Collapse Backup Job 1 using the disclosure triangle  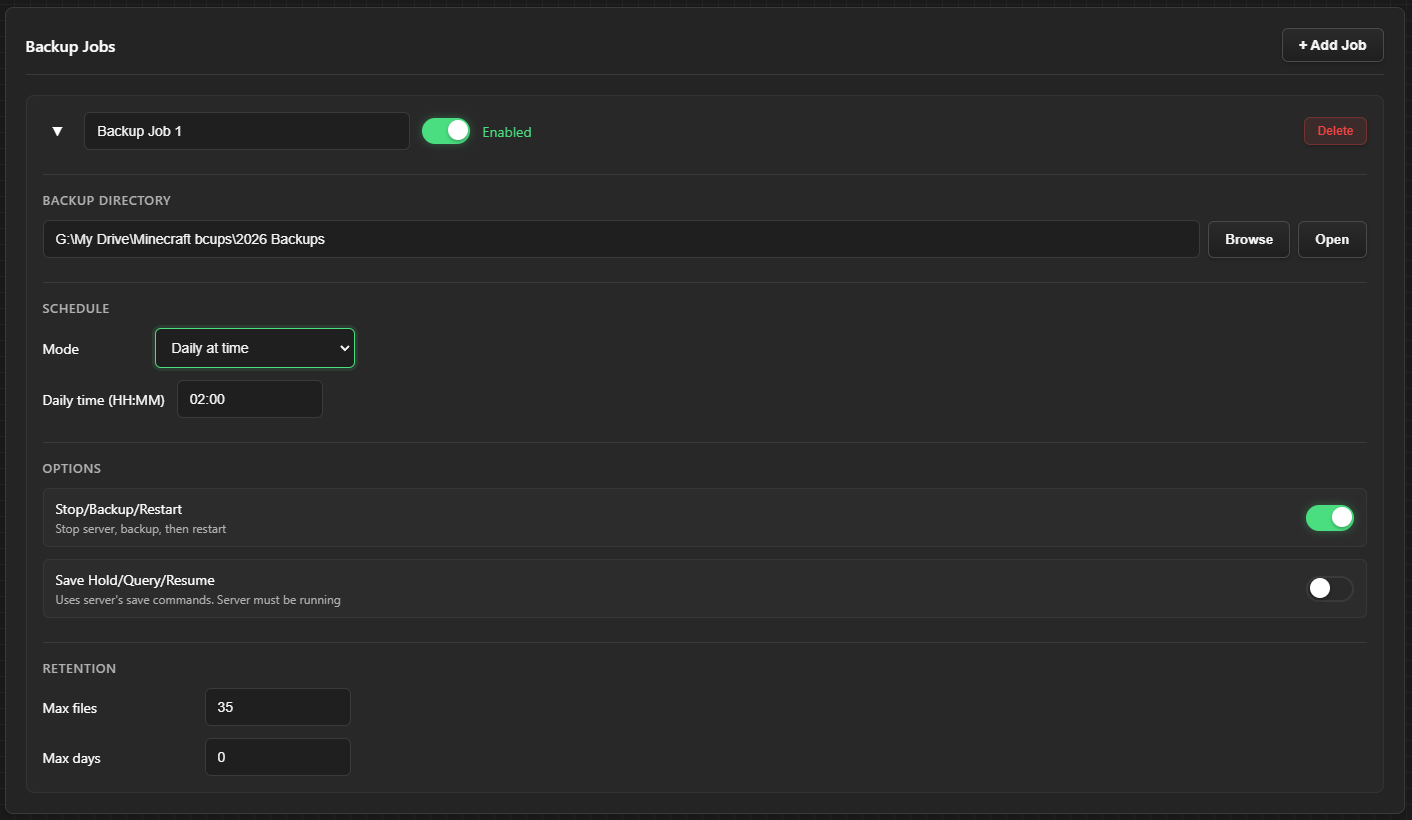pos(57,131)
